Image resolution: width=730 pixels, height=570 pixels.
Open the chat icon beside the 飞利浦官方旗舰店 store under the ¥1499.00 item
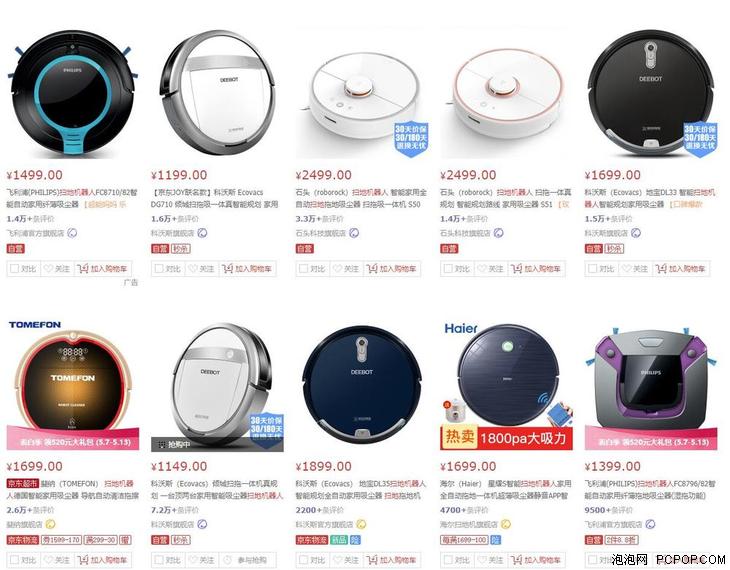72,233
